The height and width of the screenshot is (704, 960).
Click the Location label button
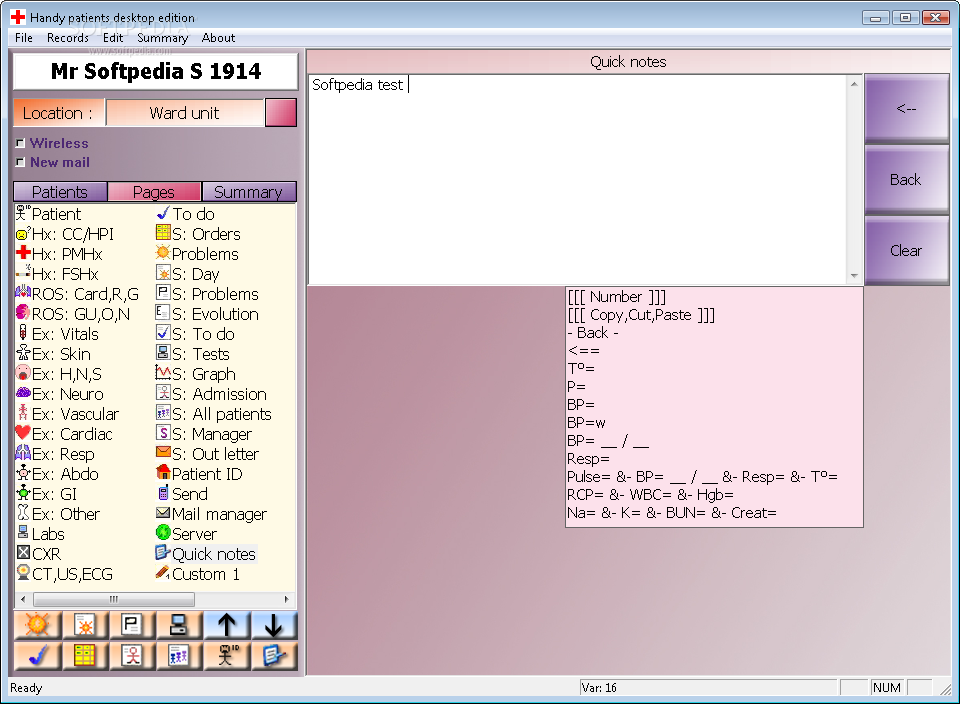[x=58, y=113]
